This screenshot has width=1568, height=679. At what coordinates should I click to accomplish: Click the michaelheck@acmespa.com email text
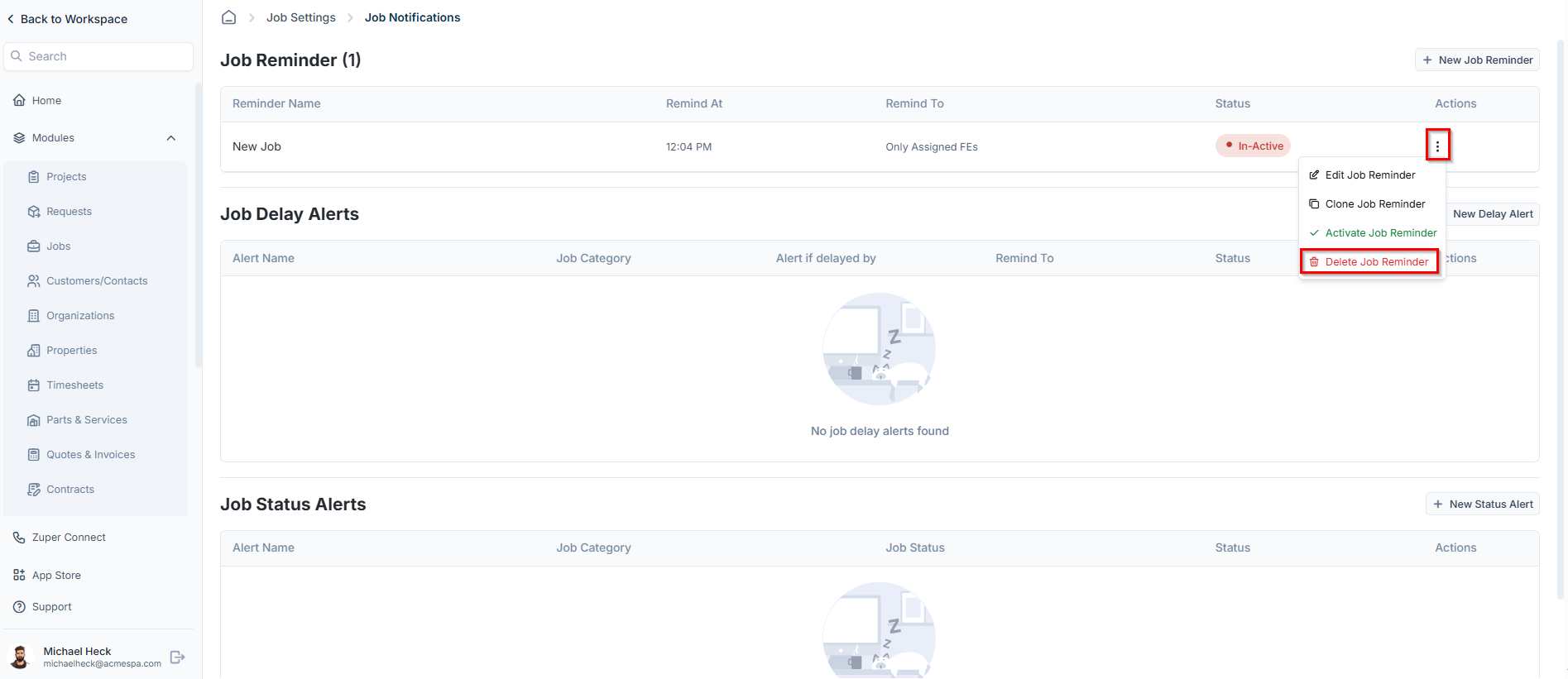coord(103,663)
